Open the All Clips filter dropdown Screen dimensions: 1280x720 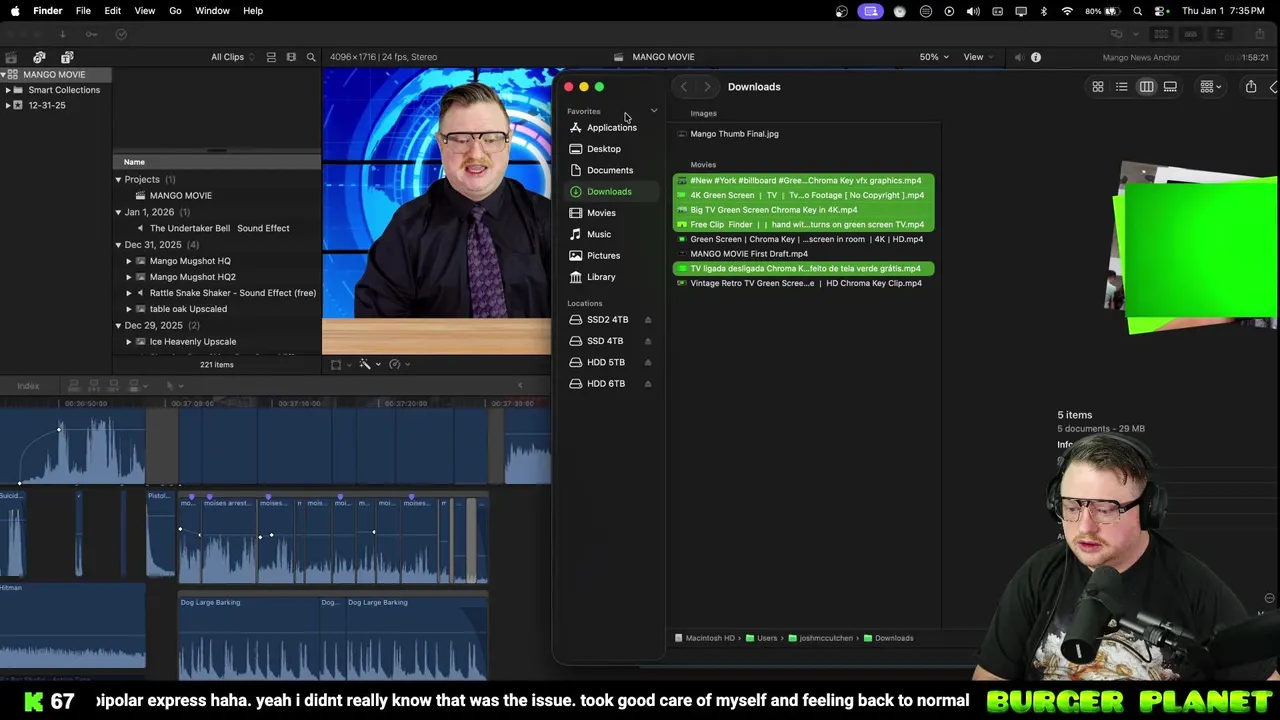pyautogui.click(x=232, y=57)
